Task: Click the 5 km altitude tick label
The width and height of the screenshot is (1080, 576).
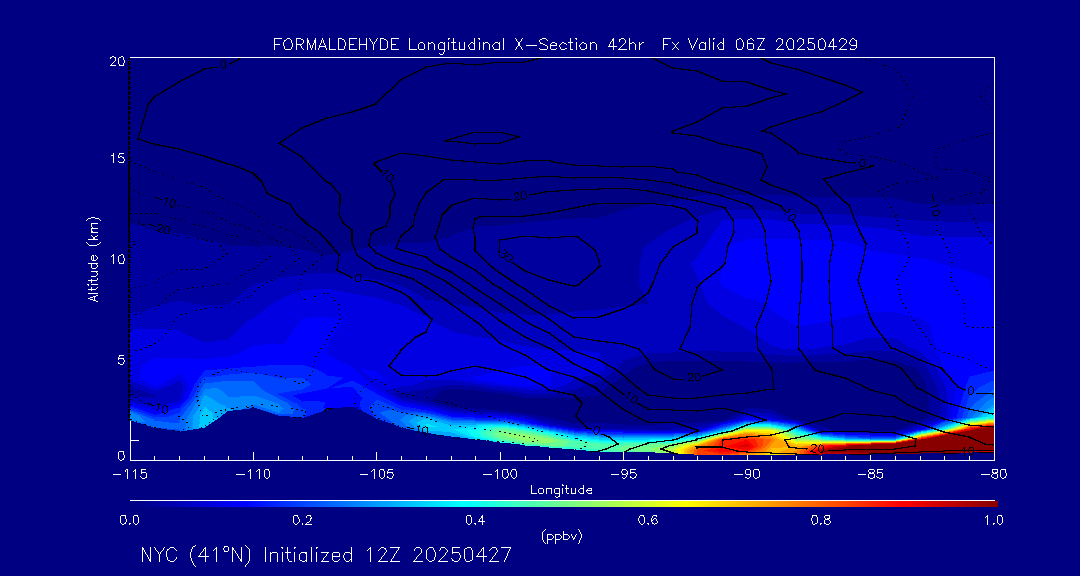Action: point(119,359)
